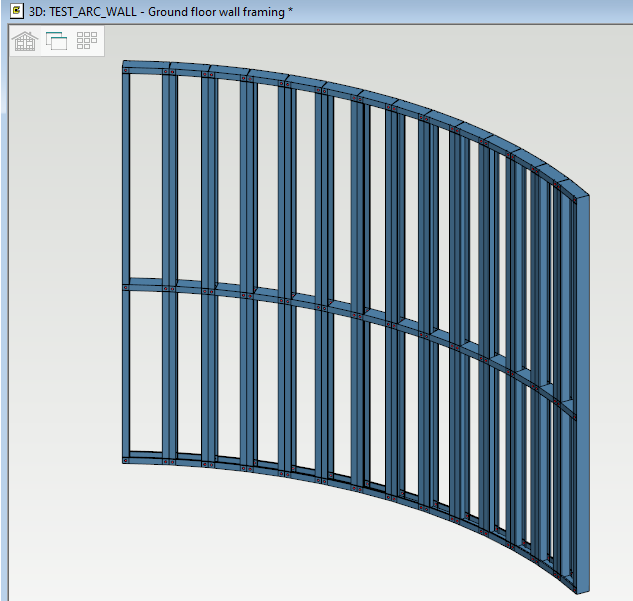633x601 pixels.
Task: Select the second stud from the left
Action: [170, 180]
